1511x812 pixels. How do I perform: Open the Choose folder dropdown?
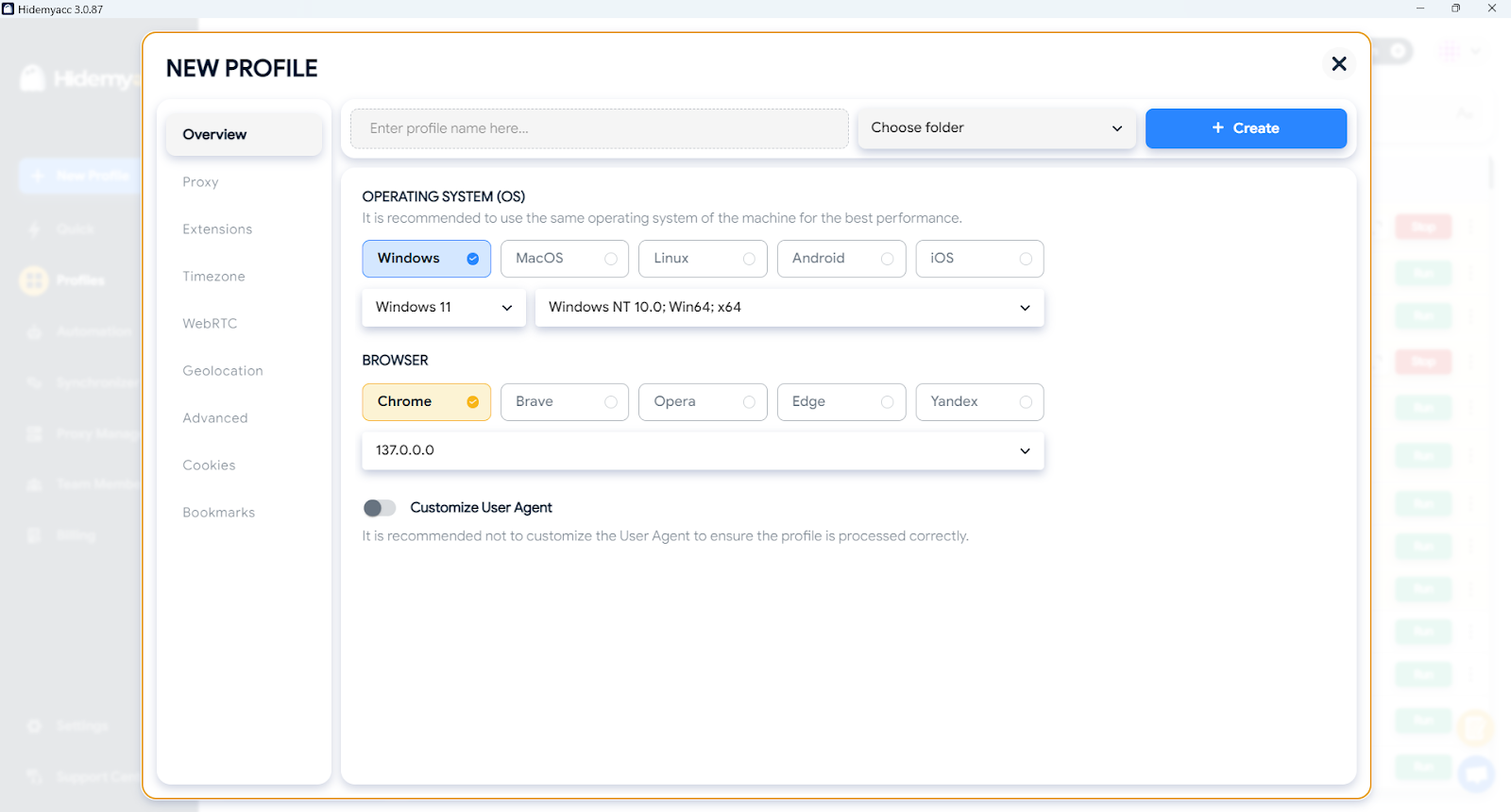click(995, 128)
